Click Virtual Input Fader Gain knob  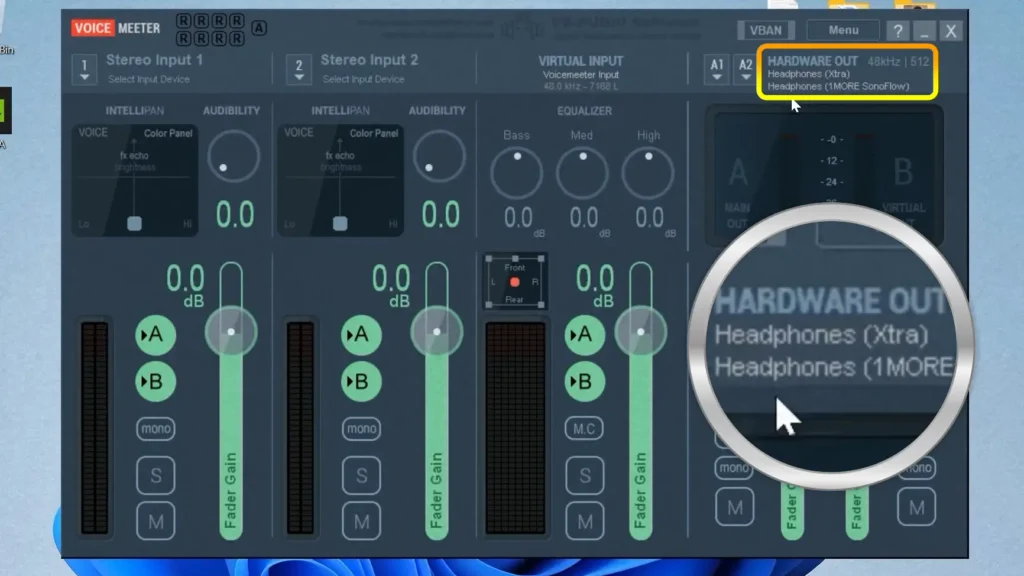[641, 332]
